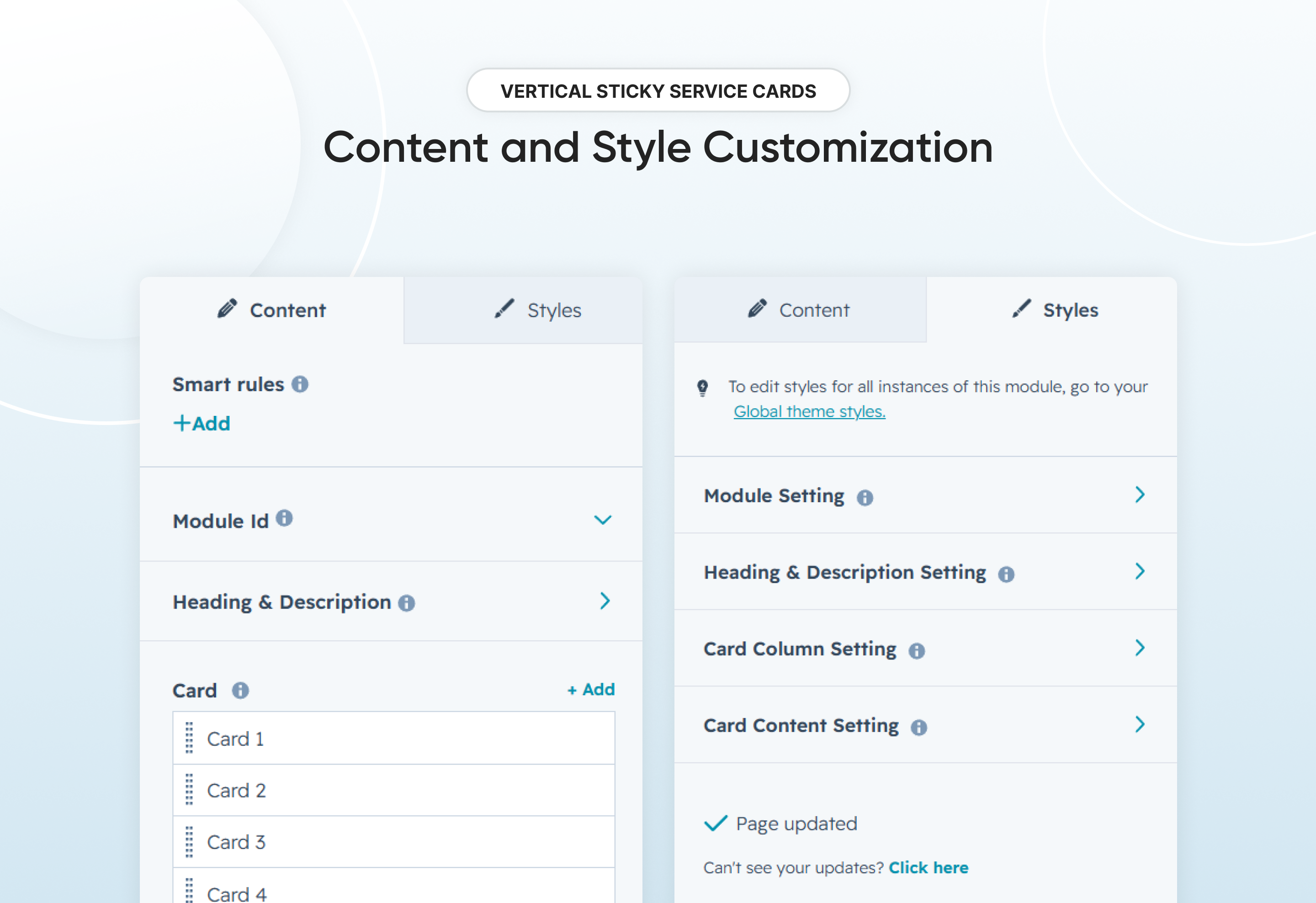Click info icon beside Card Column Setting
The image size is (1316, 903).
[x=917, y=650]
